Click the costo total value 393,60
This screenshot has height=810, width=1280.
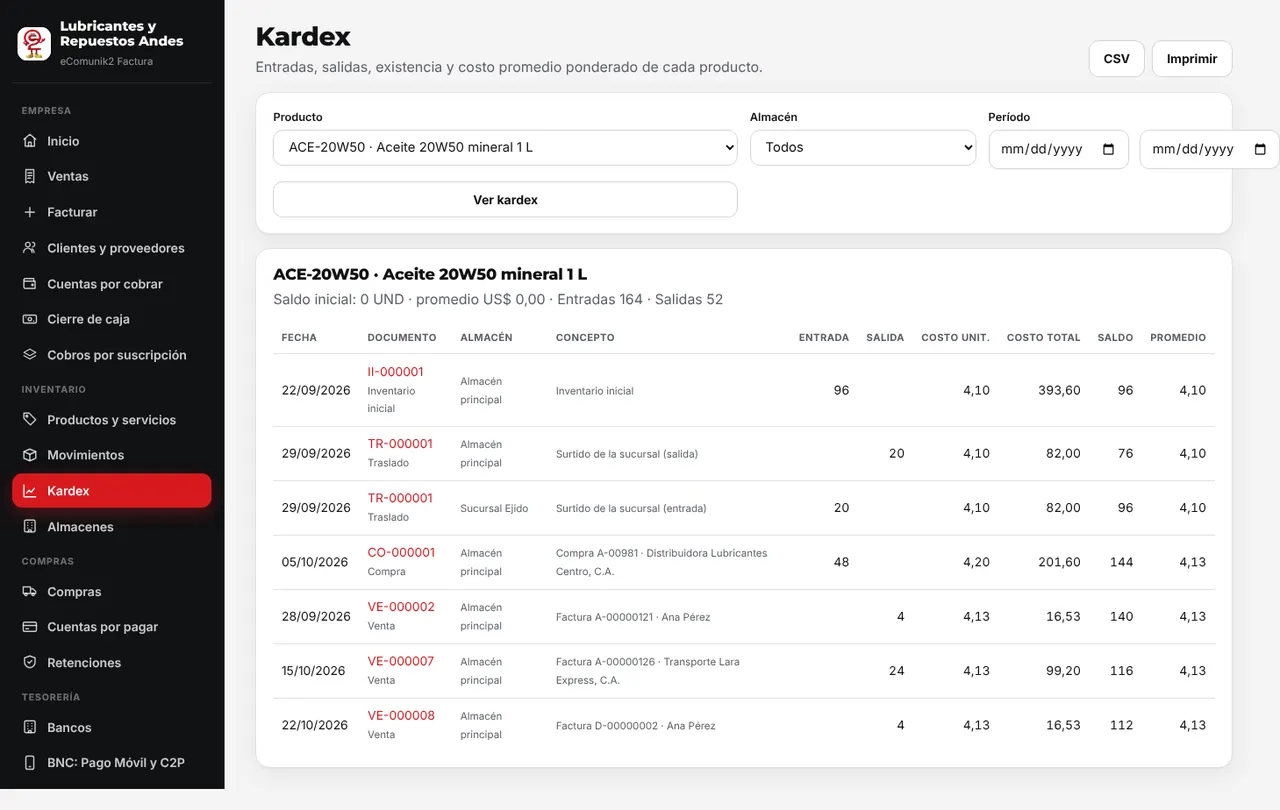click(x=1059, y=390)
